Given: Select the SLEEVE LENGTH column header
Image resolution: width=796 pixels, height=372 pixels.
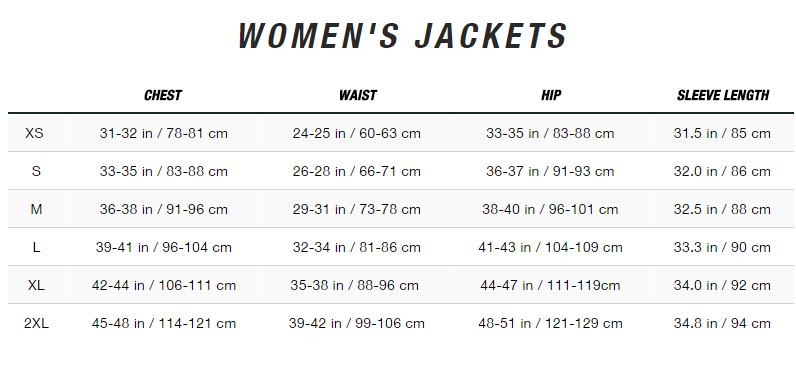Looking at the screenshot, I should (723, 95).
